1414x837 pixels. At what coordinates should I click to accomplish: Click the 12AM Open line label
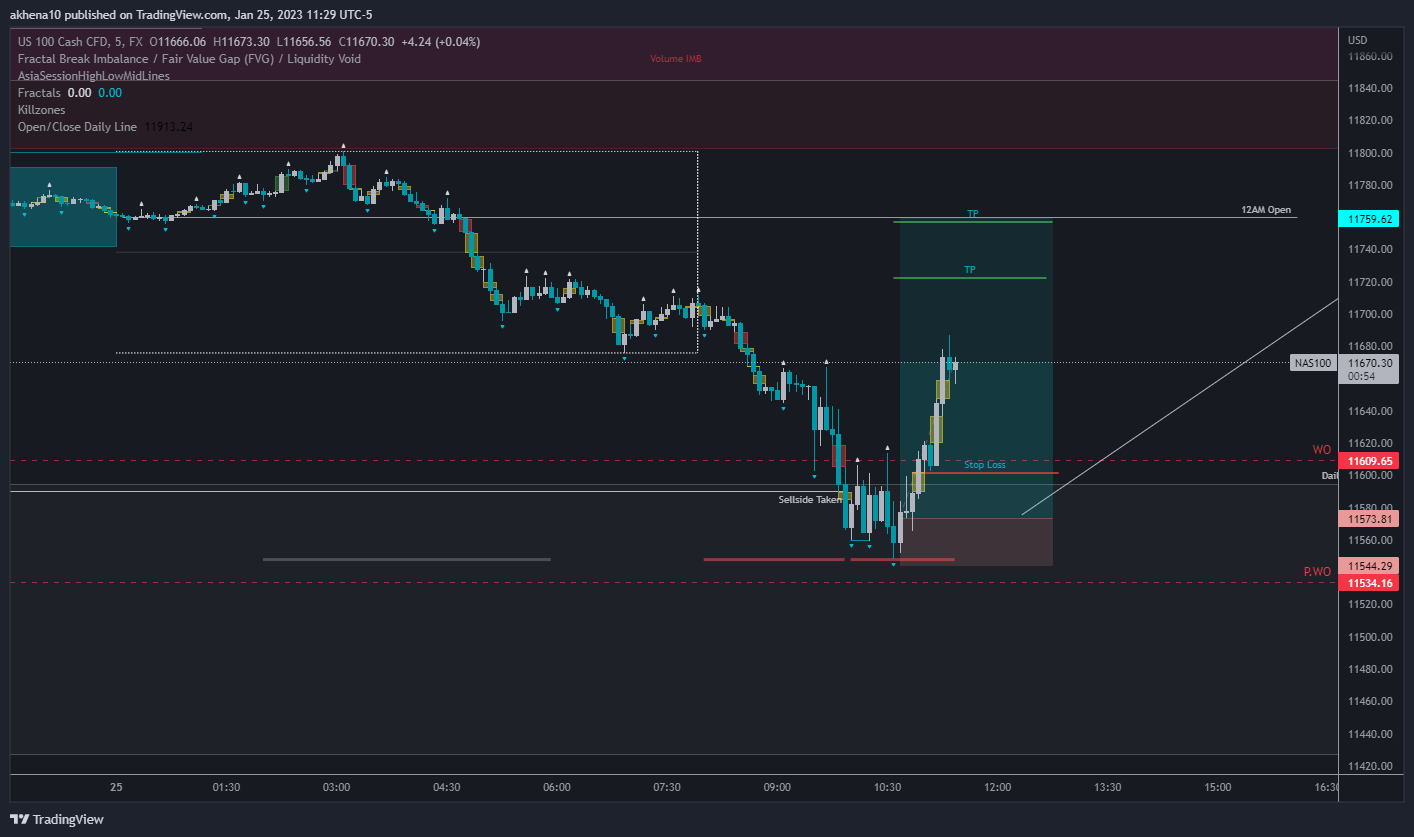coord(1266,210)
